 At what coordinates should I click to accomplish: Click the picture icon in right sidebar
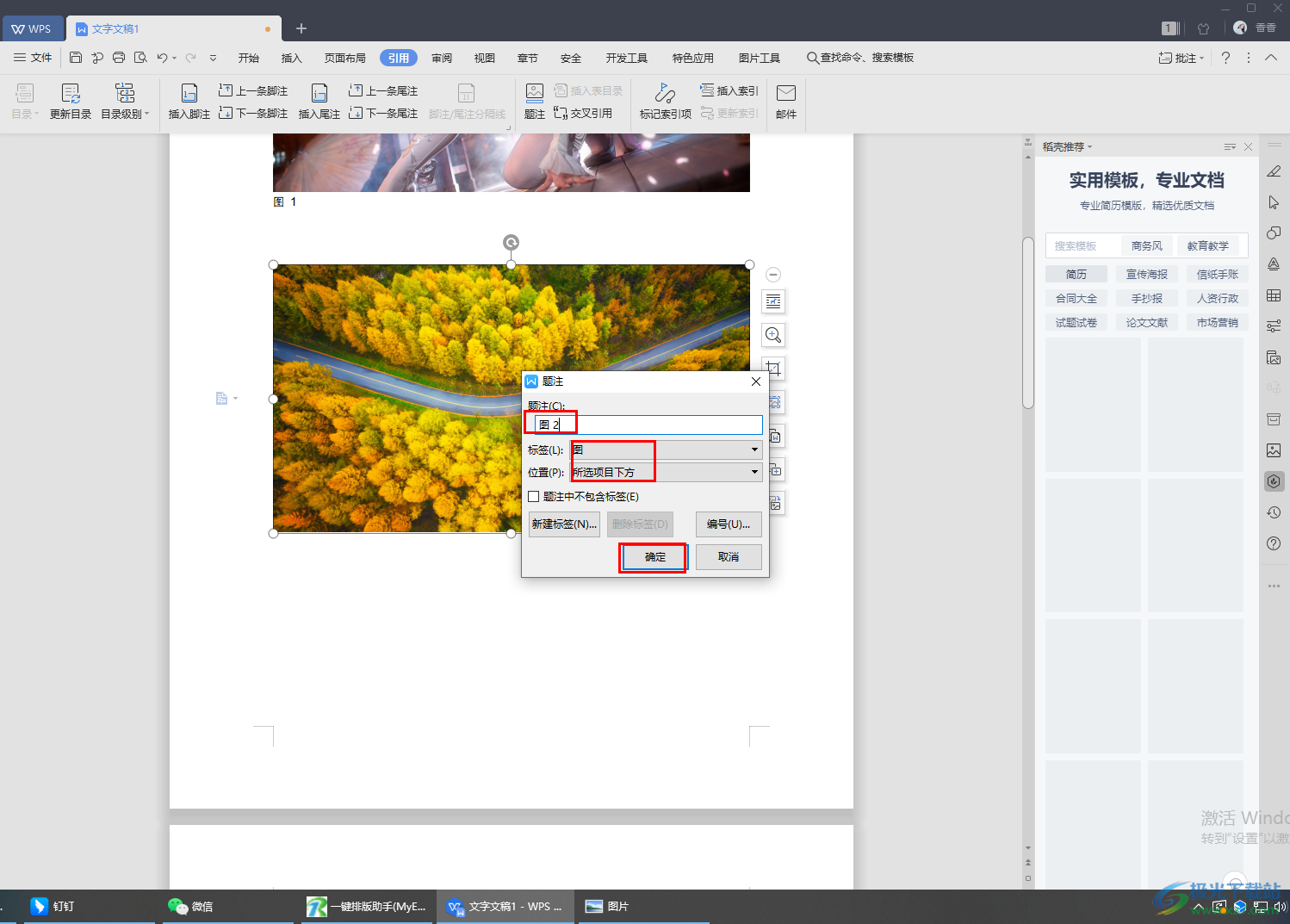click(x=1274, y=450)
